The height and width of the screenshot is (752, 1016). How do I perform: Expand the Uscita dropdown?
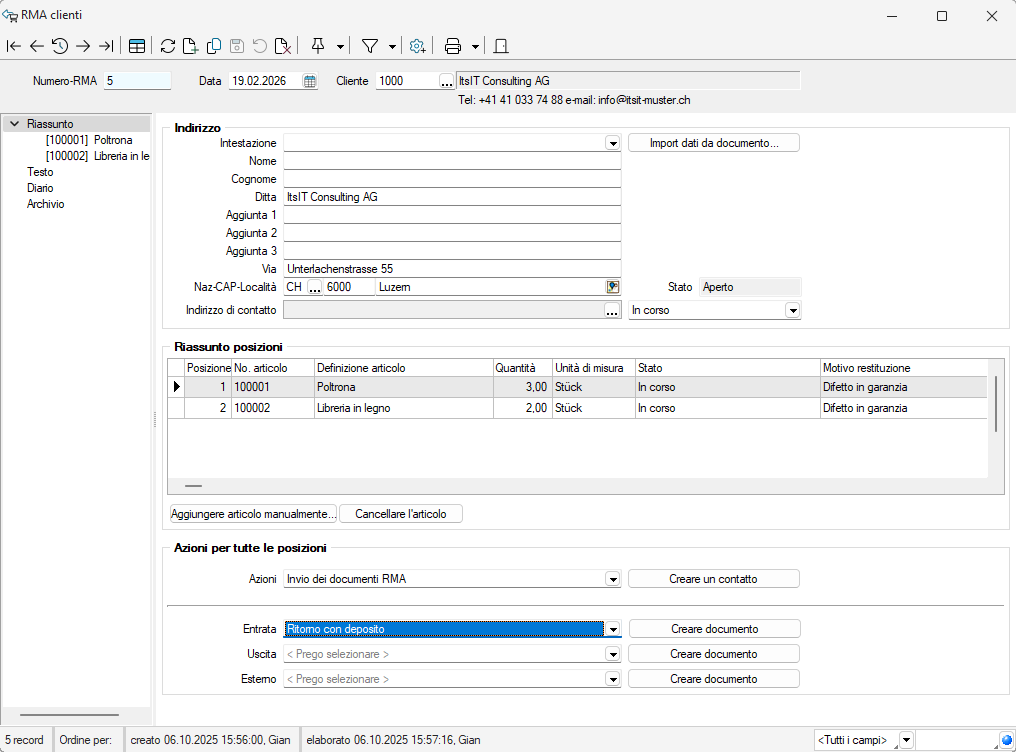(x=612, y=654)
